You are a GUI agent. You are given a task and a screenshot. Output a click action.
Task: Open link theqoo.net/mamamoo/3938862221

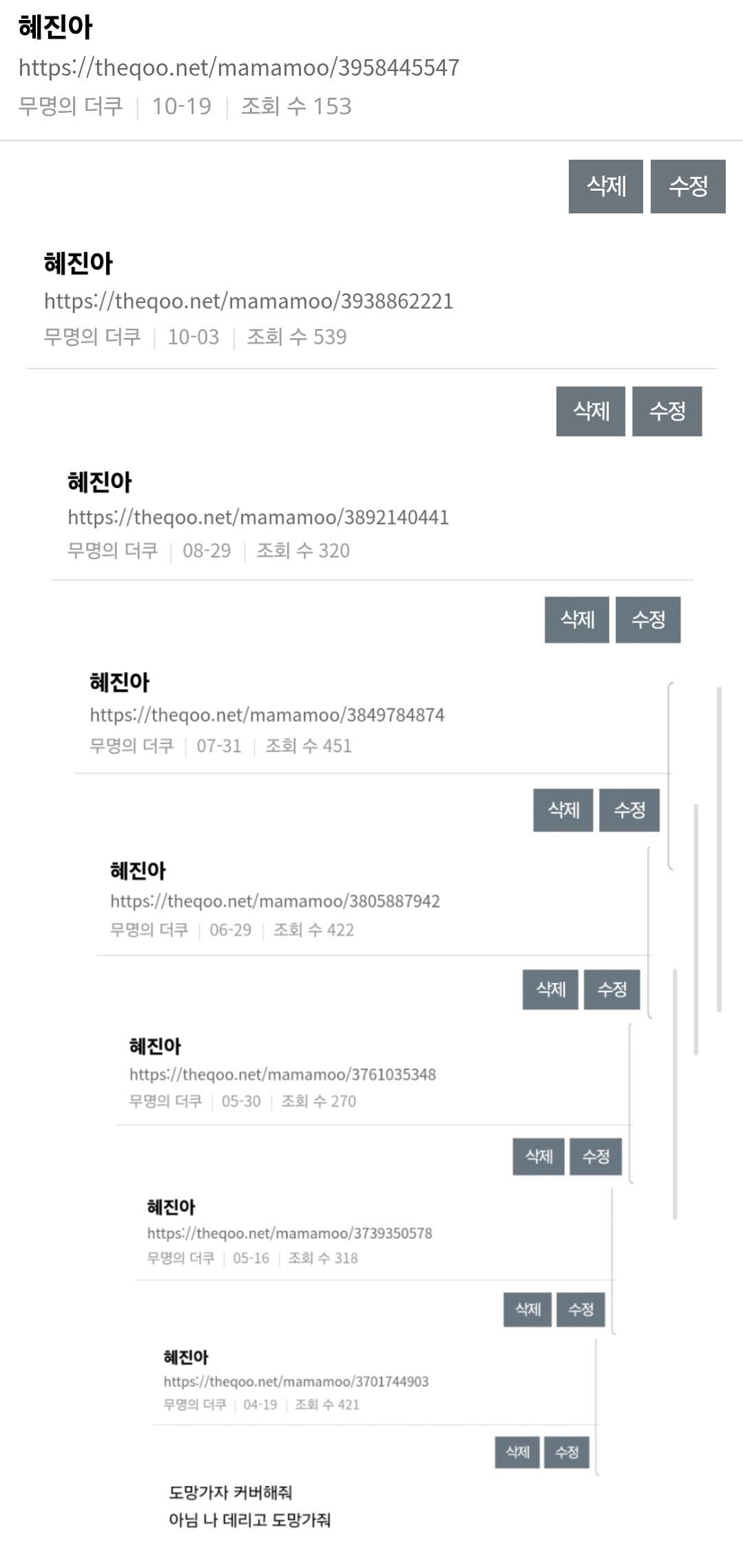click(x=248, y=301)
